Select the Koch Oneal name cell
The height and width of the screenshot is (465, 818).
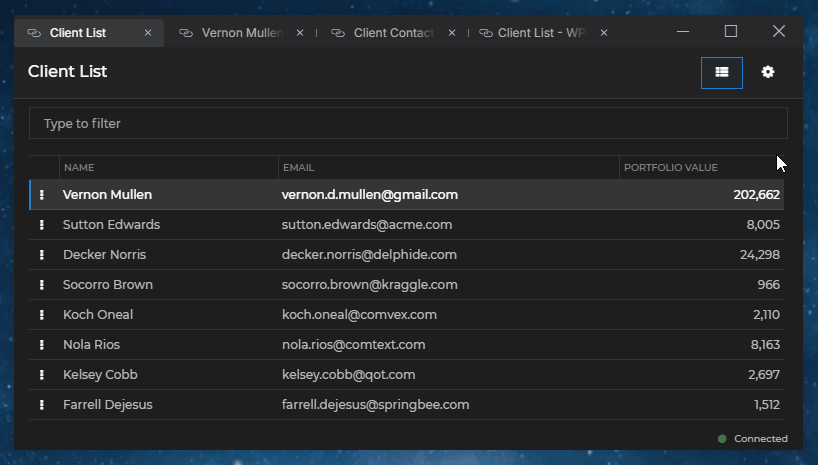98,315
